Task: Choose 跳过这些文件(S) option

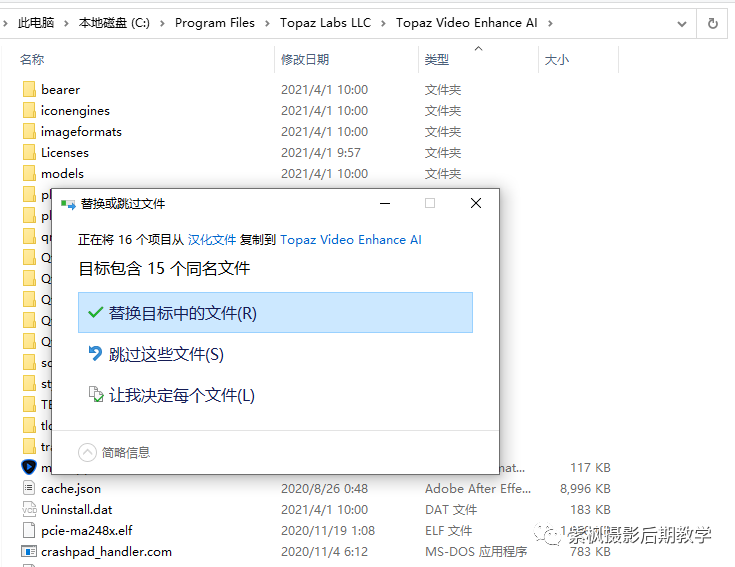Action: click(x=275, y=354)
